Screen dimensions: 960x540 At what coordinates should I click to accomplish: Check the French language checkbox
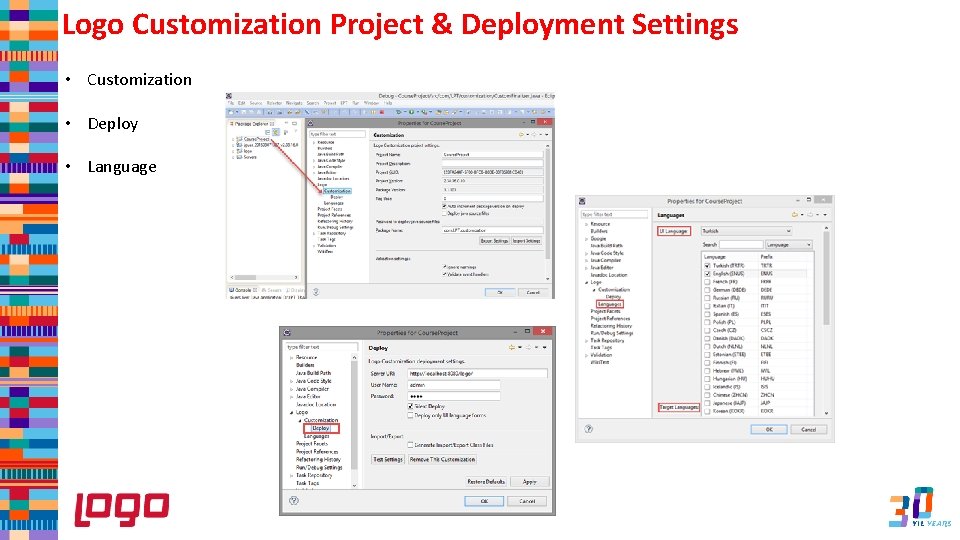[x=707, y=282]
